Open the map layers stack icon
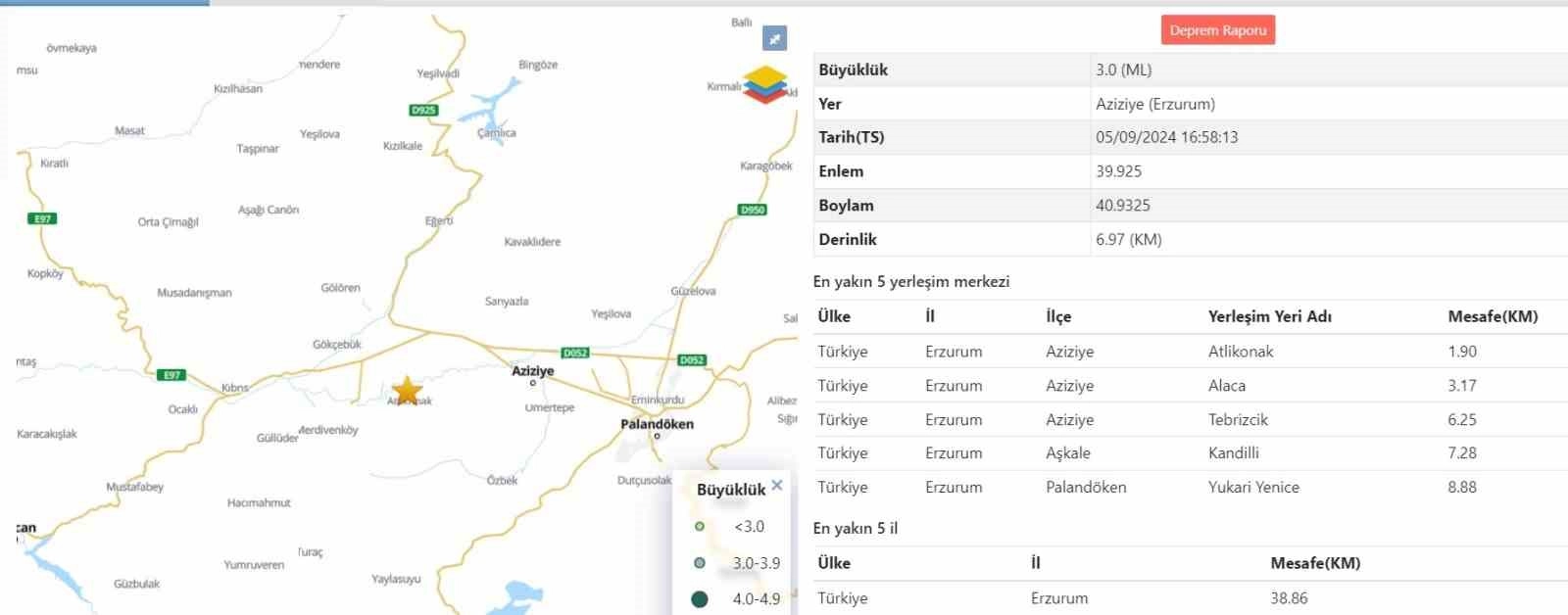Viewport: 1568px width, 615px height. pyautogui.click(x=765, y=84)
